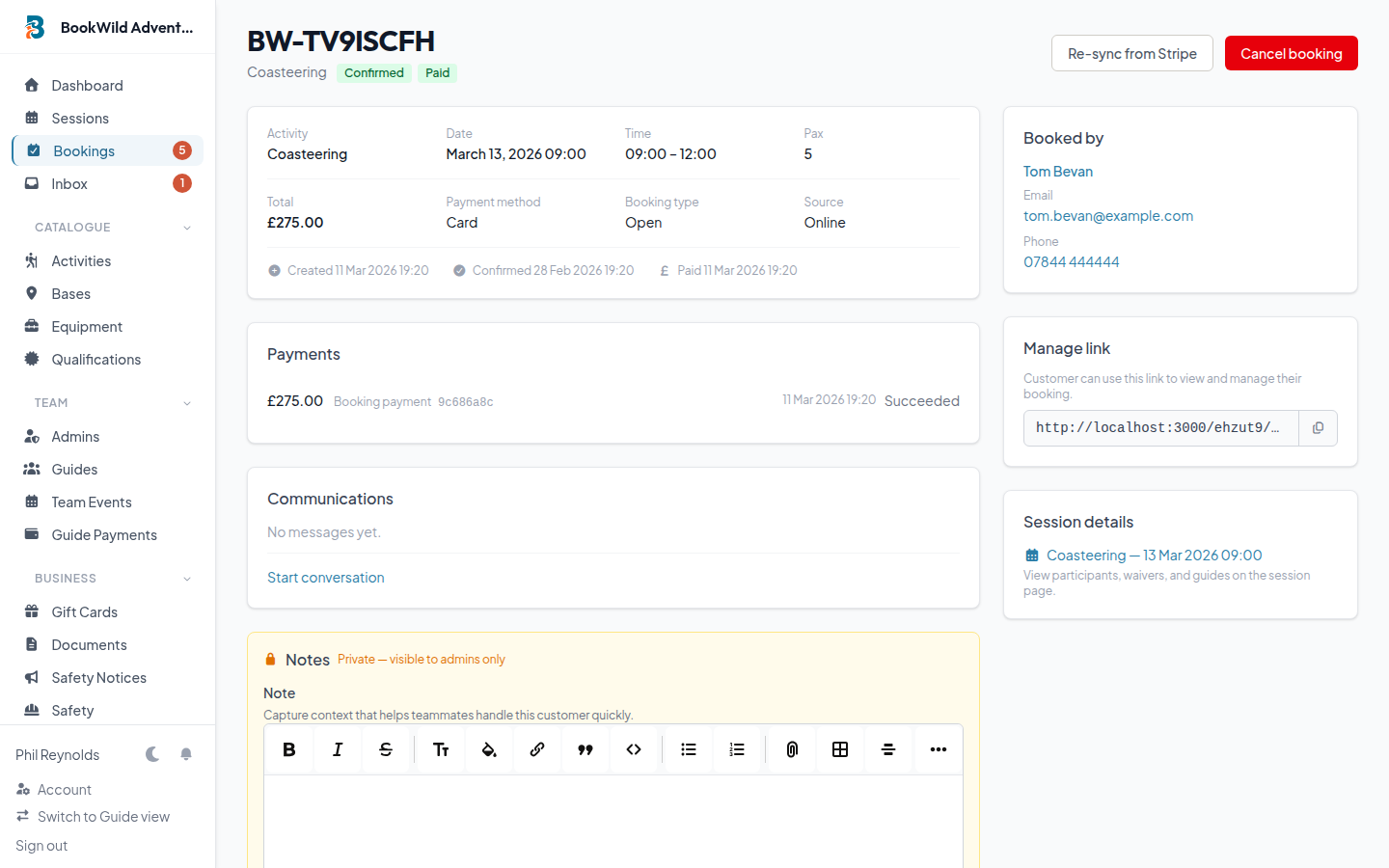Toggle strikethrough text formatting

click(x=386, y=749)
